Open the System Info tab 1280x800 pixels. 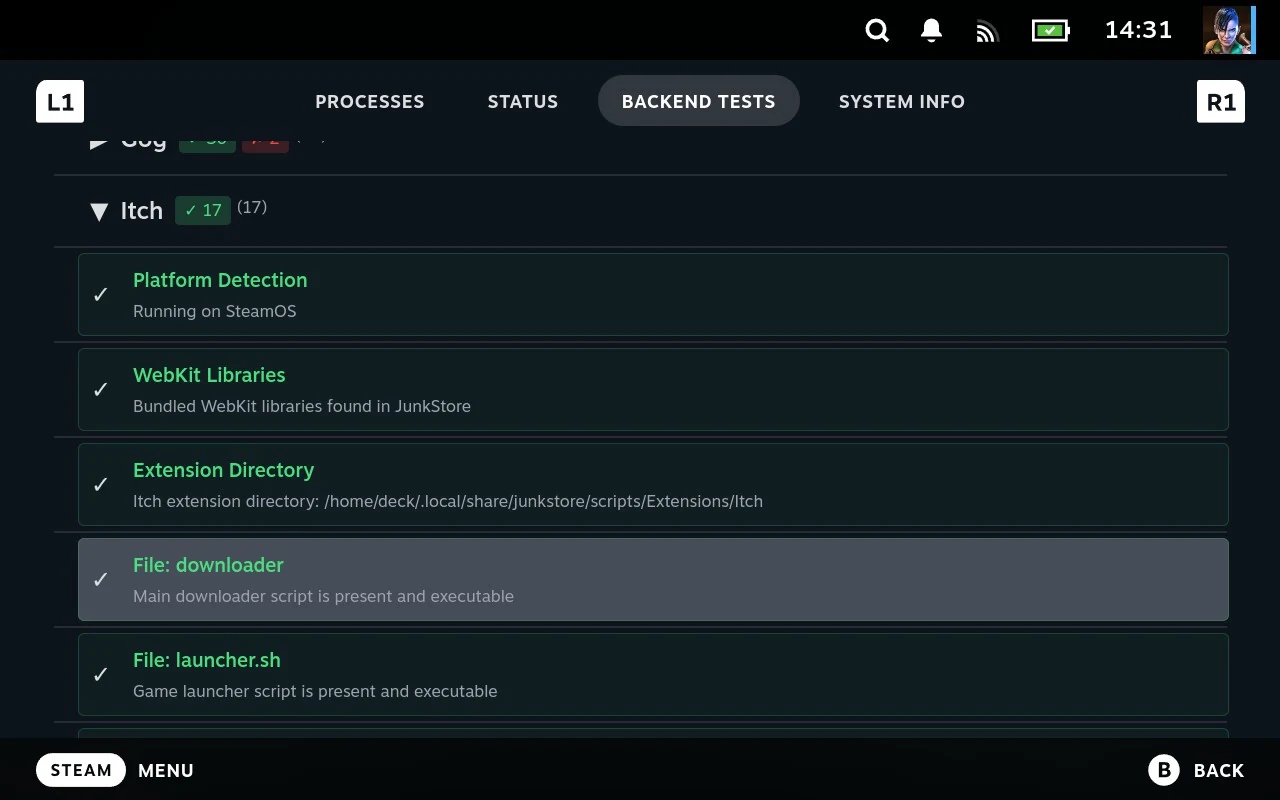pos(902,101)
